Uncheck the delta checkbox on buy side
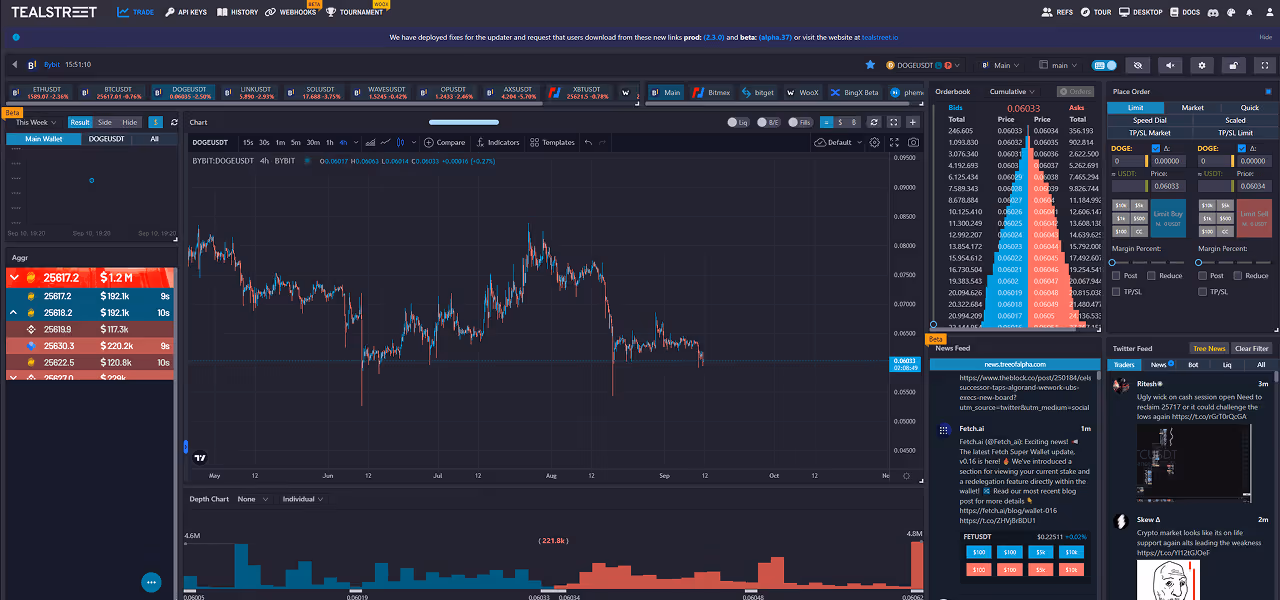The image size is (1280, 600). (1155, 148)
